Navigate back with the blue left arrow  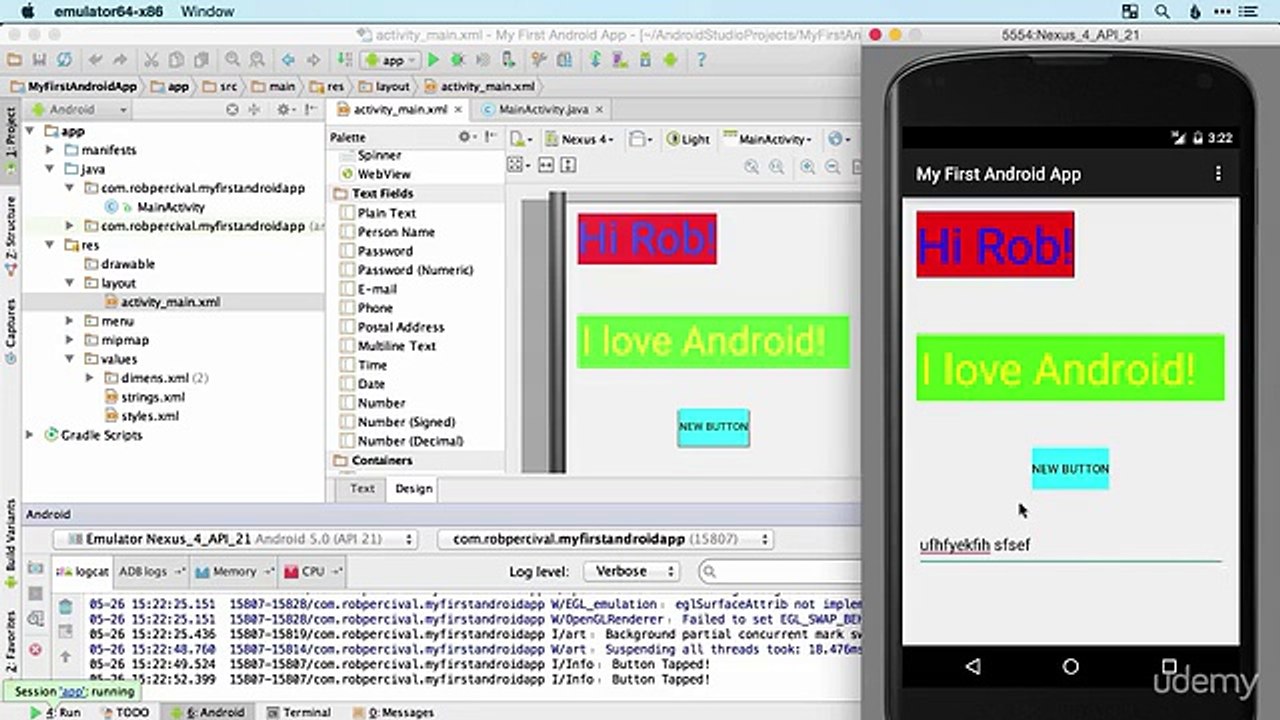point(288,60)
